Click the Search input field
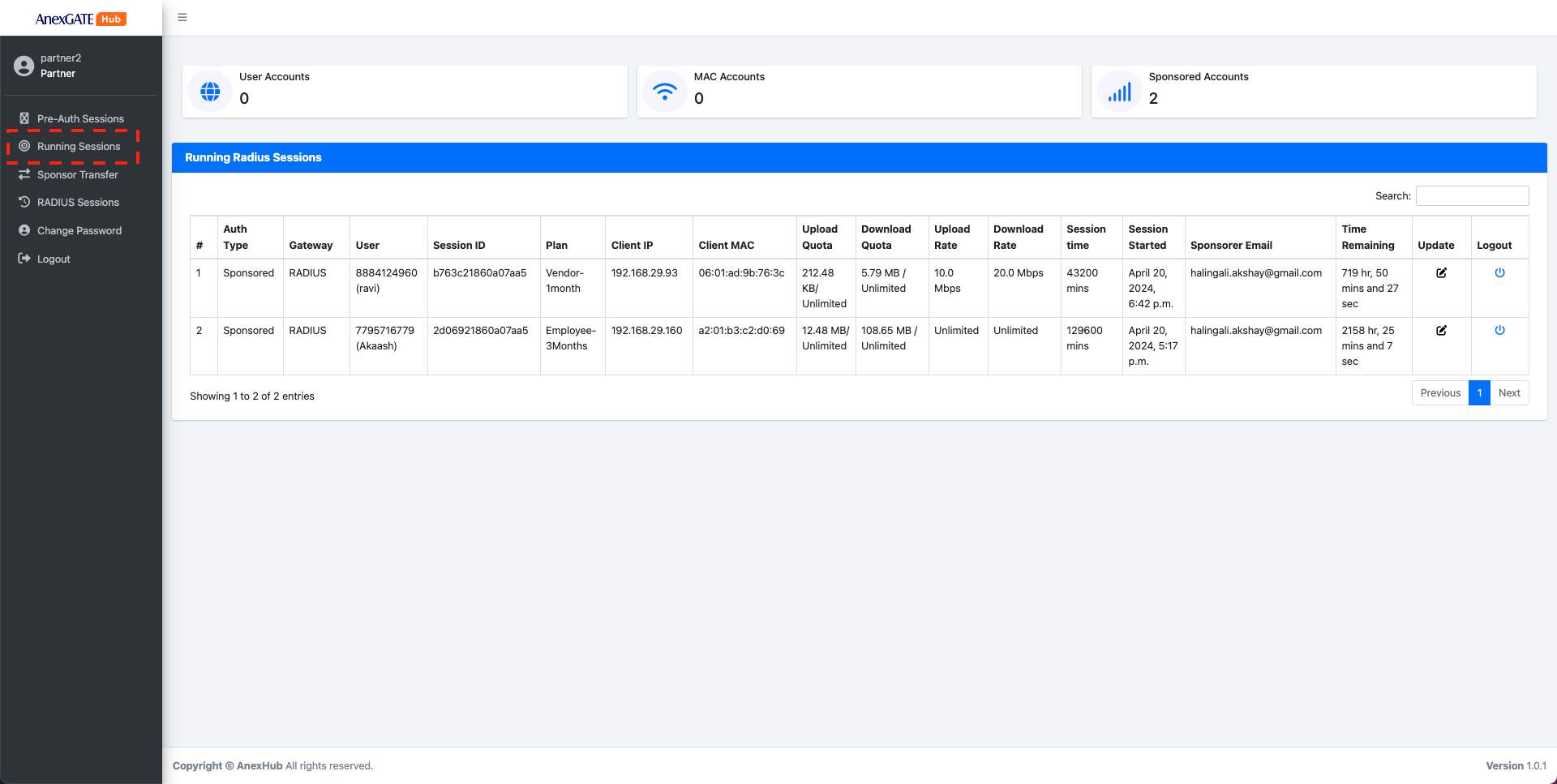This screenshot has height=784, width=1557. coord(1472,195)
